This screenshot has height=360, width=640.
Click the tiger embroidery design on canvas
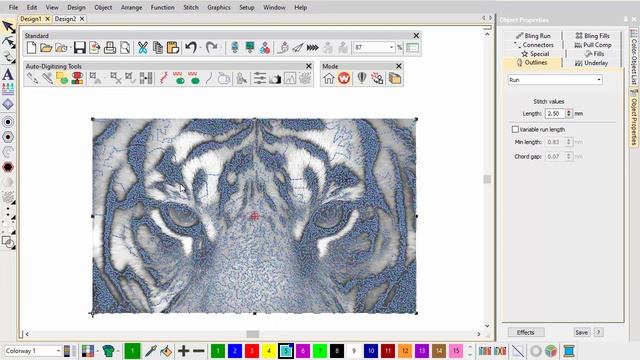tap(254, 216)
